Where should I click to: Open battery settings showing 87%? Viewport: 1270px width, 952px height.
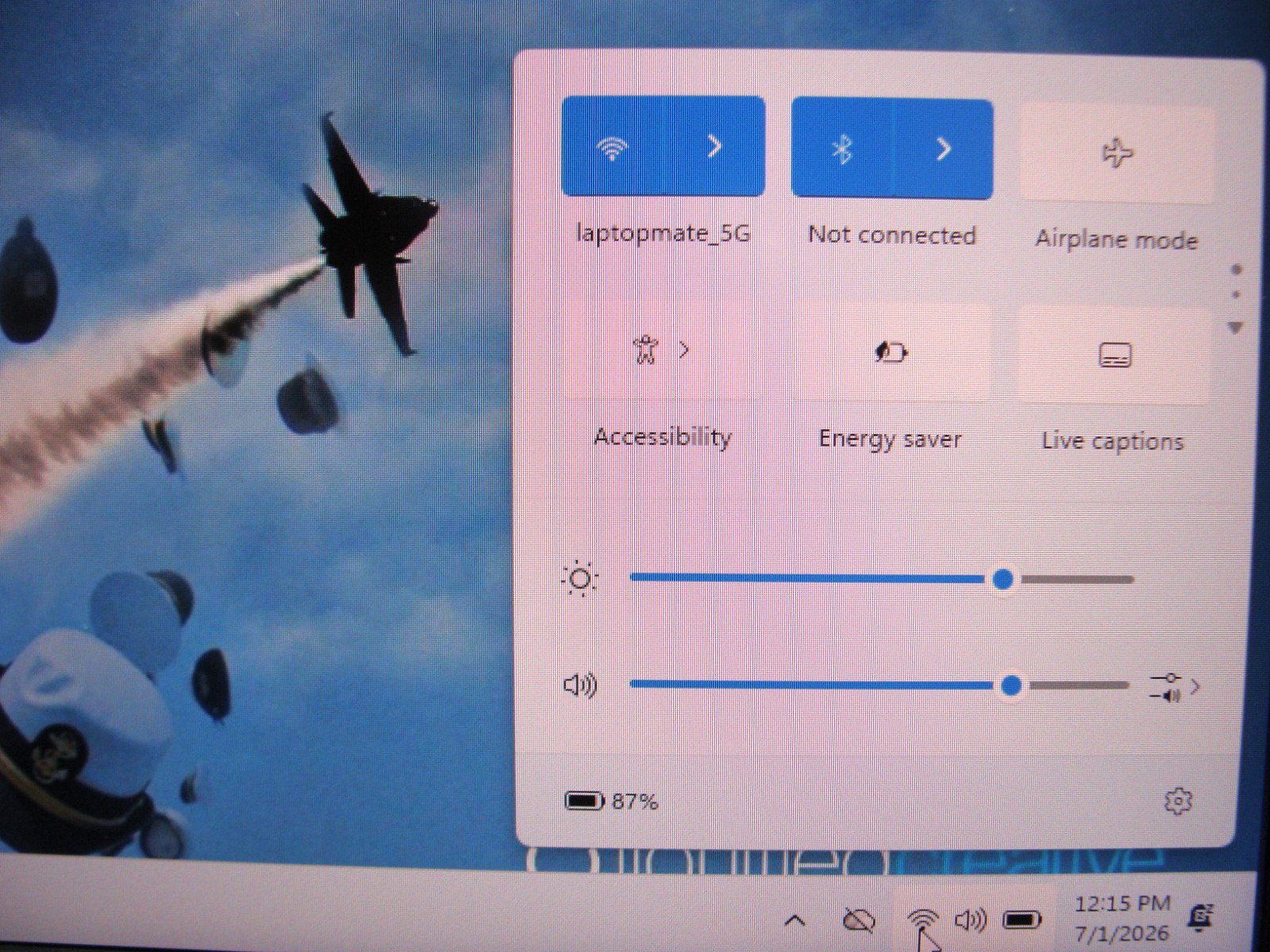(x=611, y=801)
